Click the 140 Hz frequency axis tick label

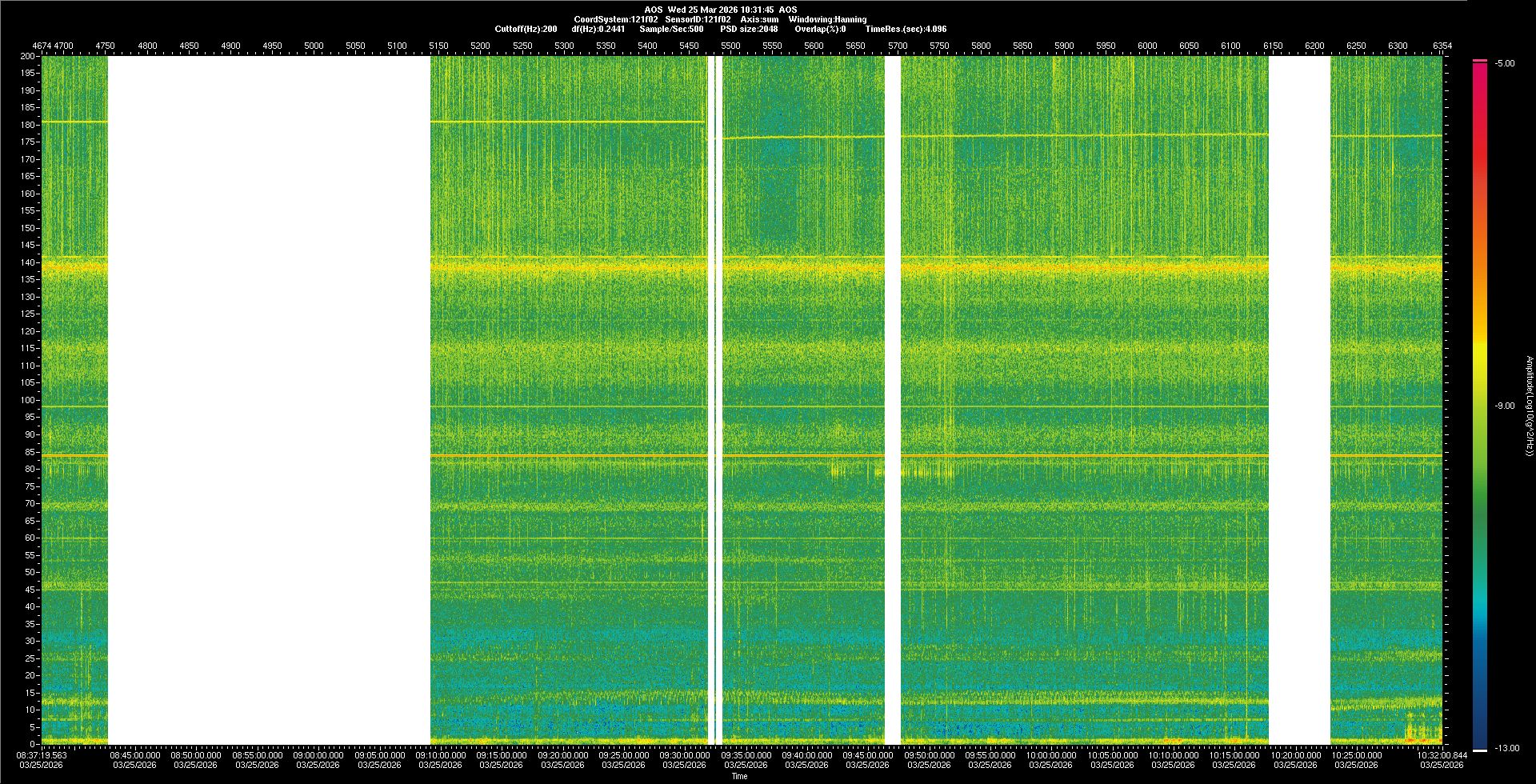(27, 262)
